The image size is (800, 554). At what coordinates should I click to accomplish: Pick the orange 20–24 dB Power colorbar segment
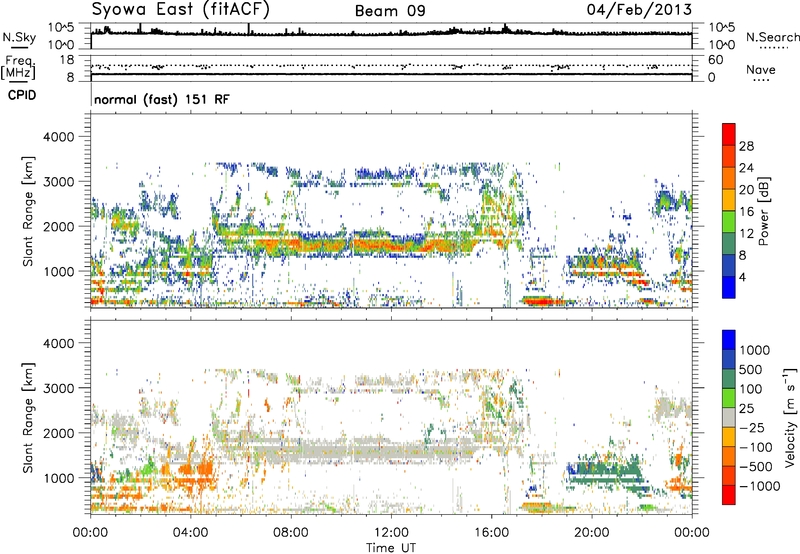pyautogui.click(x=729, y=178)
